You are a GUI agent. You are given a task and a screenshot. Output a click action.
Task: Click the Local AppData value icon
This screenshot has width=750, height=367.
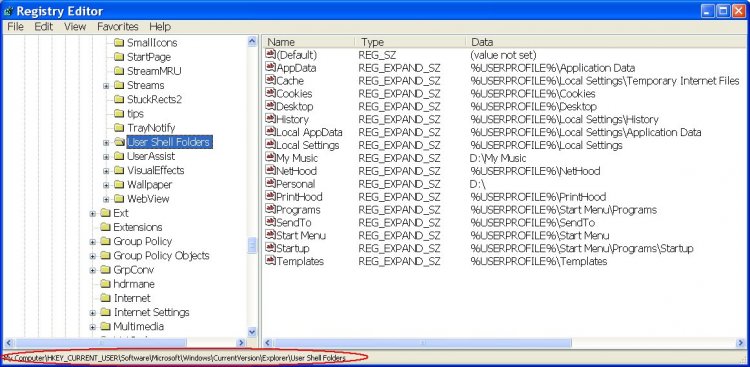point(271,132)
